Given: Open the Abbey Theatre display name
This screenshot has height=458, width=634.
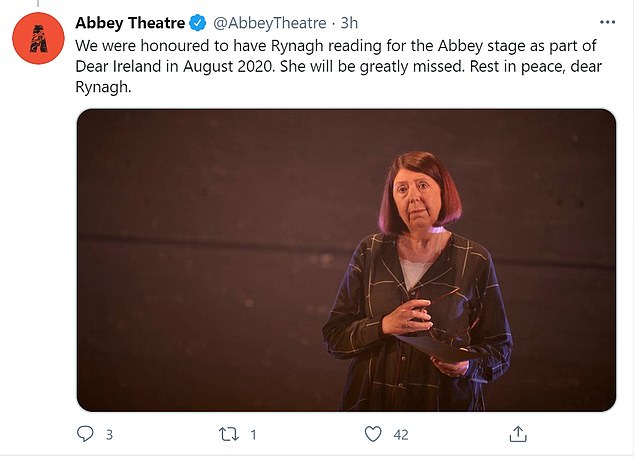Looking at the screenshot, I should (130, 23).
